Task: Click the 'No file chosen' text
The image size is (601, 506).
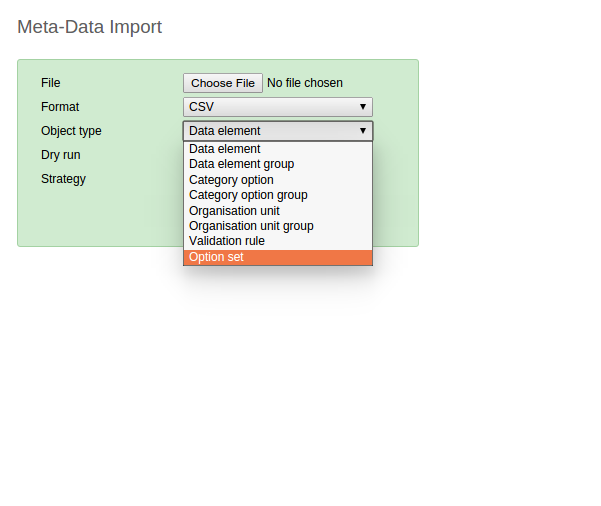Action: pos(305,83)
